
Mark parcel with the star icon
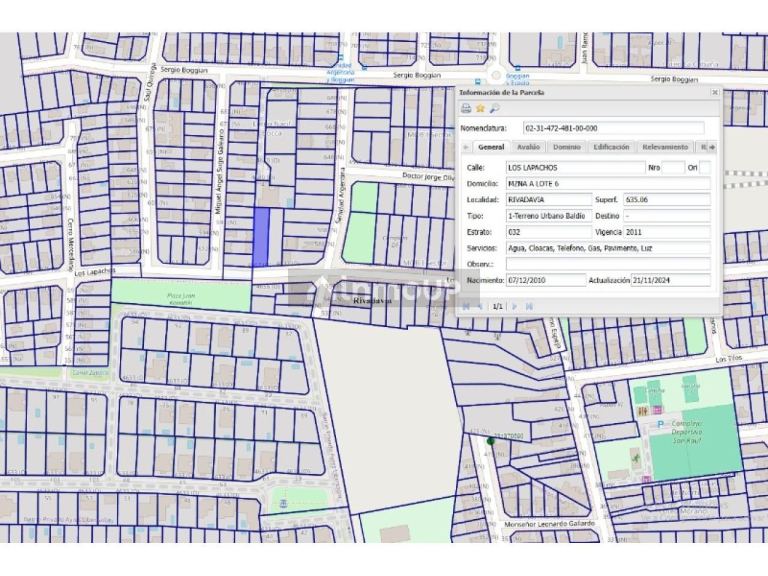pos(480,108)
